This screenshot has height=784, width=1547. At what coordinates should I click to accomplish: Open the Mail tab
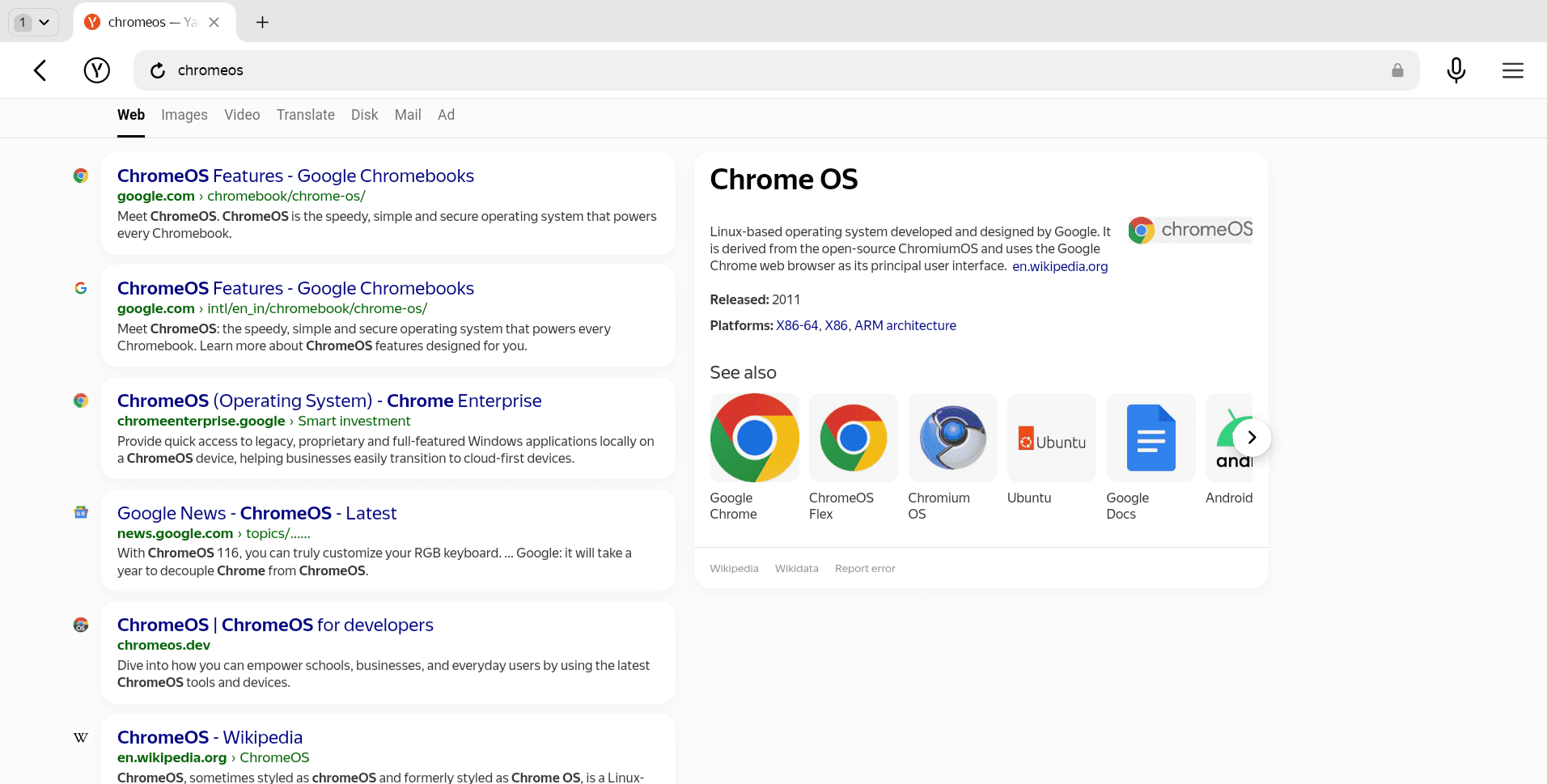coord(408,115)
